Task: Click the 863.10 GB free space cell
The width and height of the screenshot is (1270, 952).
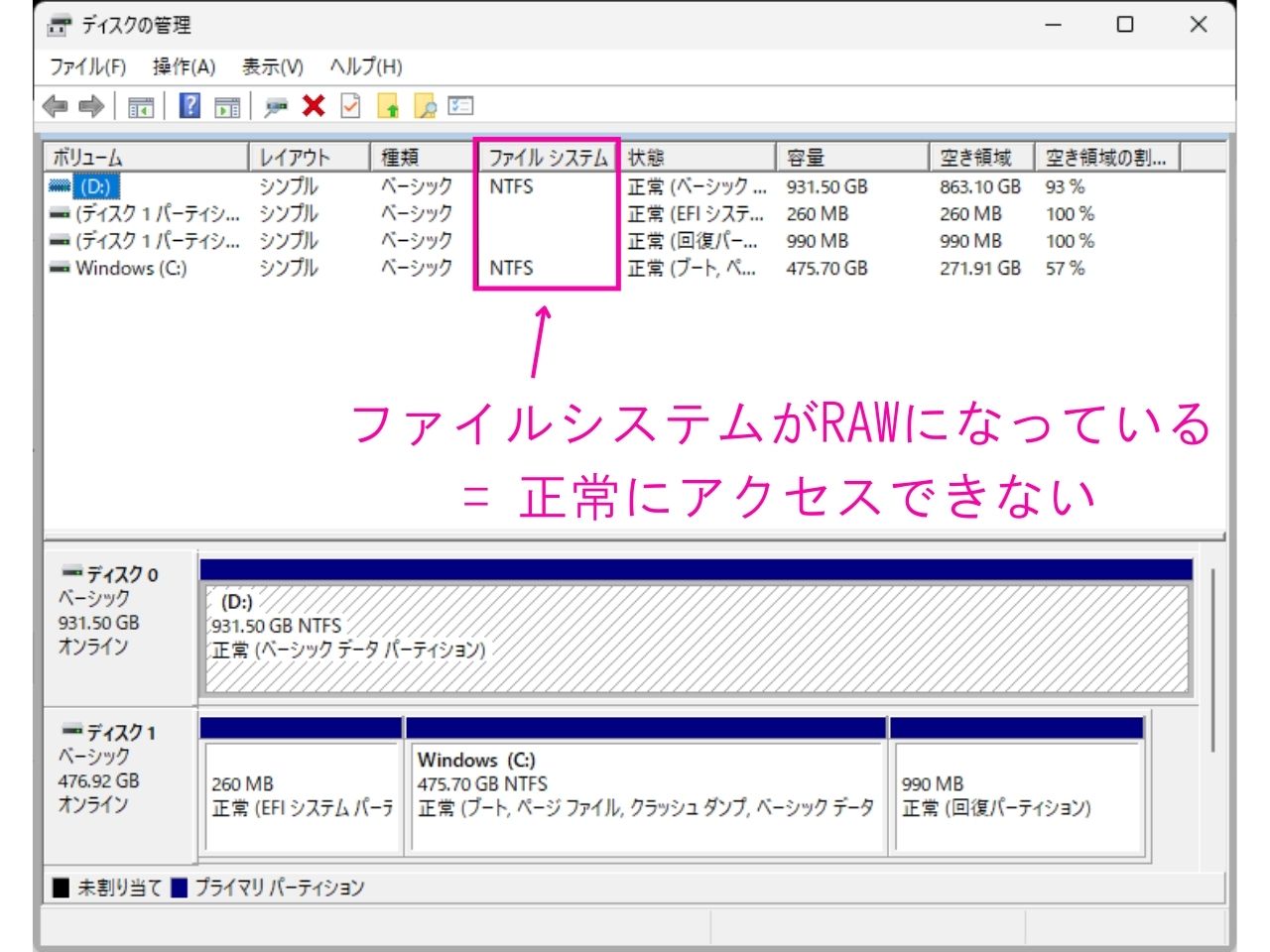Action: pos(980,186)
